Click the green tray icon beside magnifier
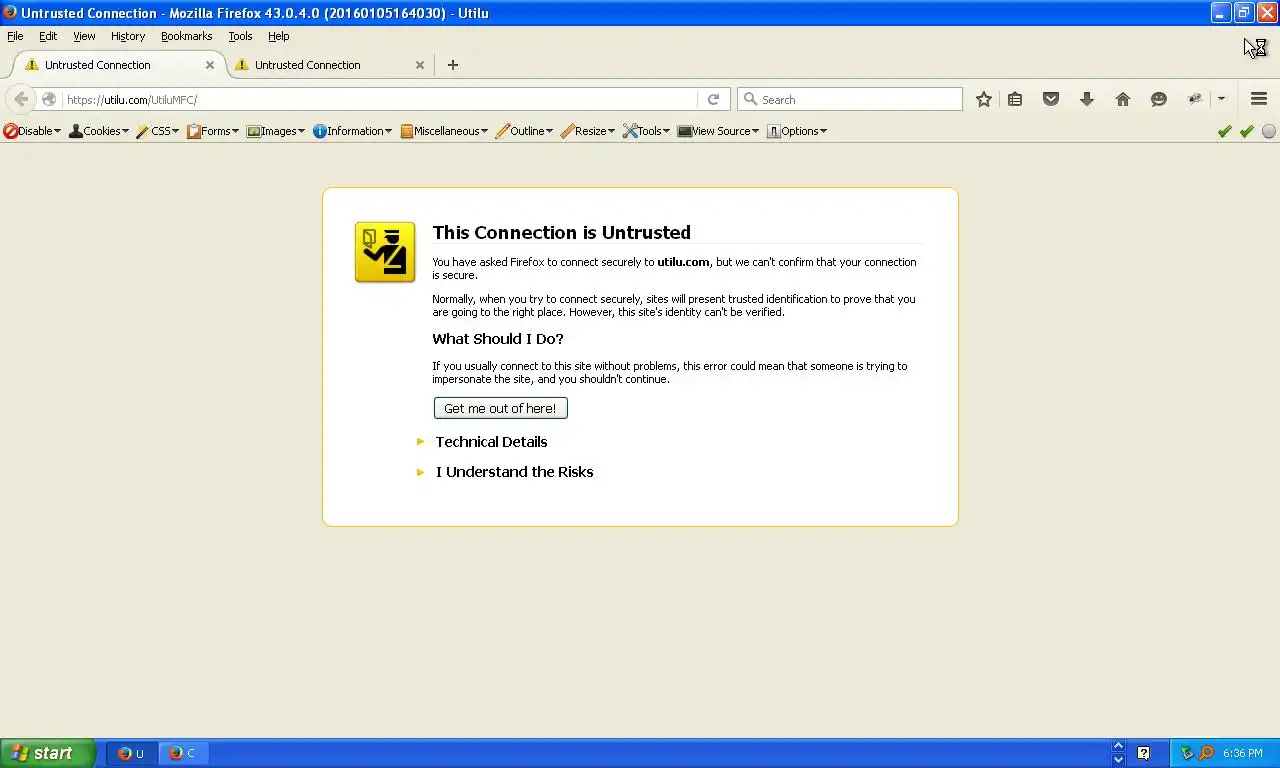The height and width of the screenshot is (768, 1280). 1187,753
